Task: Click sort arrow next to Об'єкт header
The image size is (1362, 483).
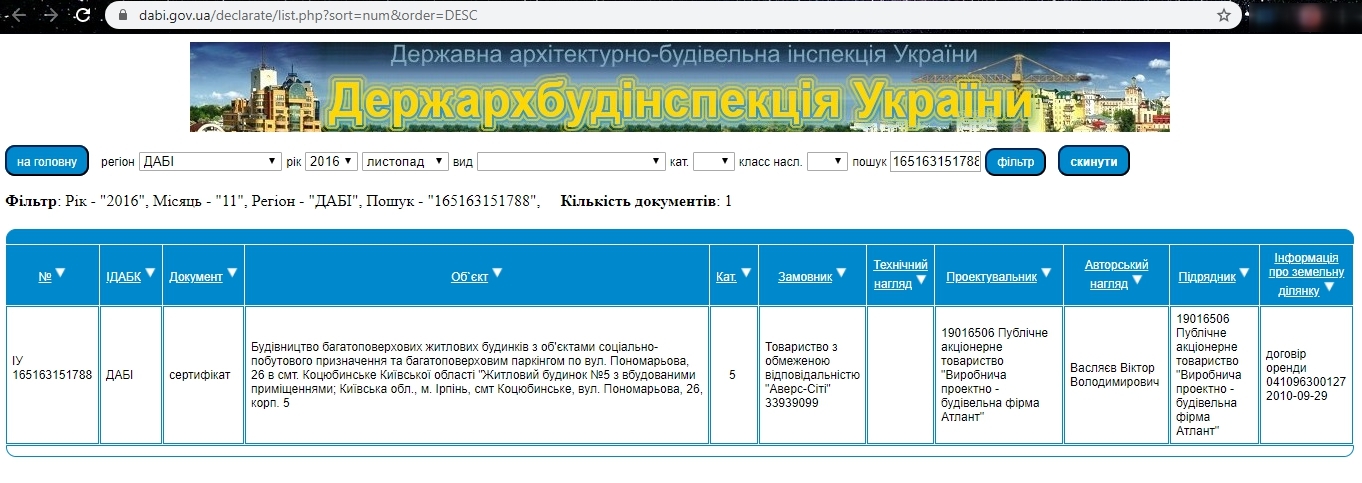Action: pos(497,272)
